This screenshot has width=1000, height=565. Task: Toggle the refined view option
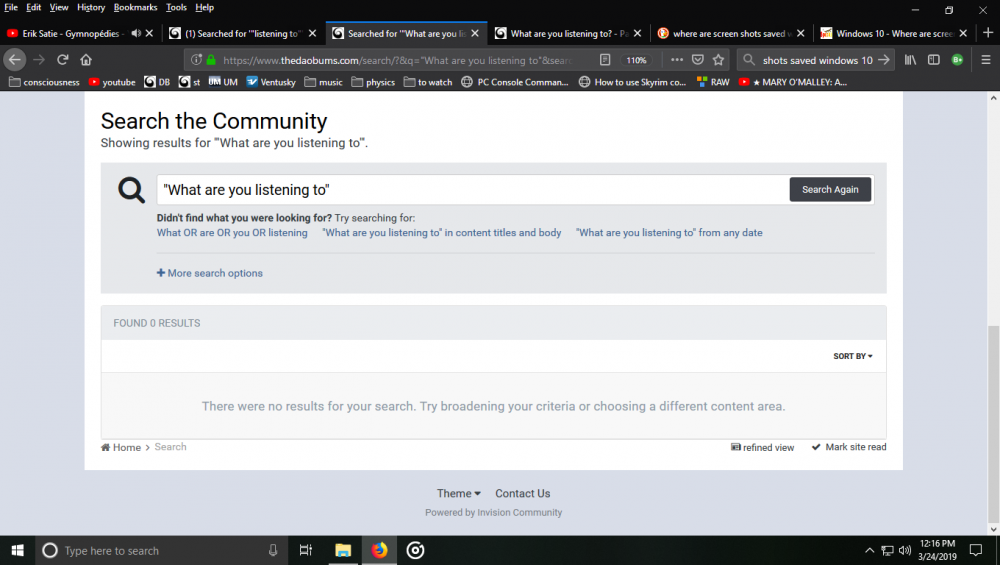(763, 448)
